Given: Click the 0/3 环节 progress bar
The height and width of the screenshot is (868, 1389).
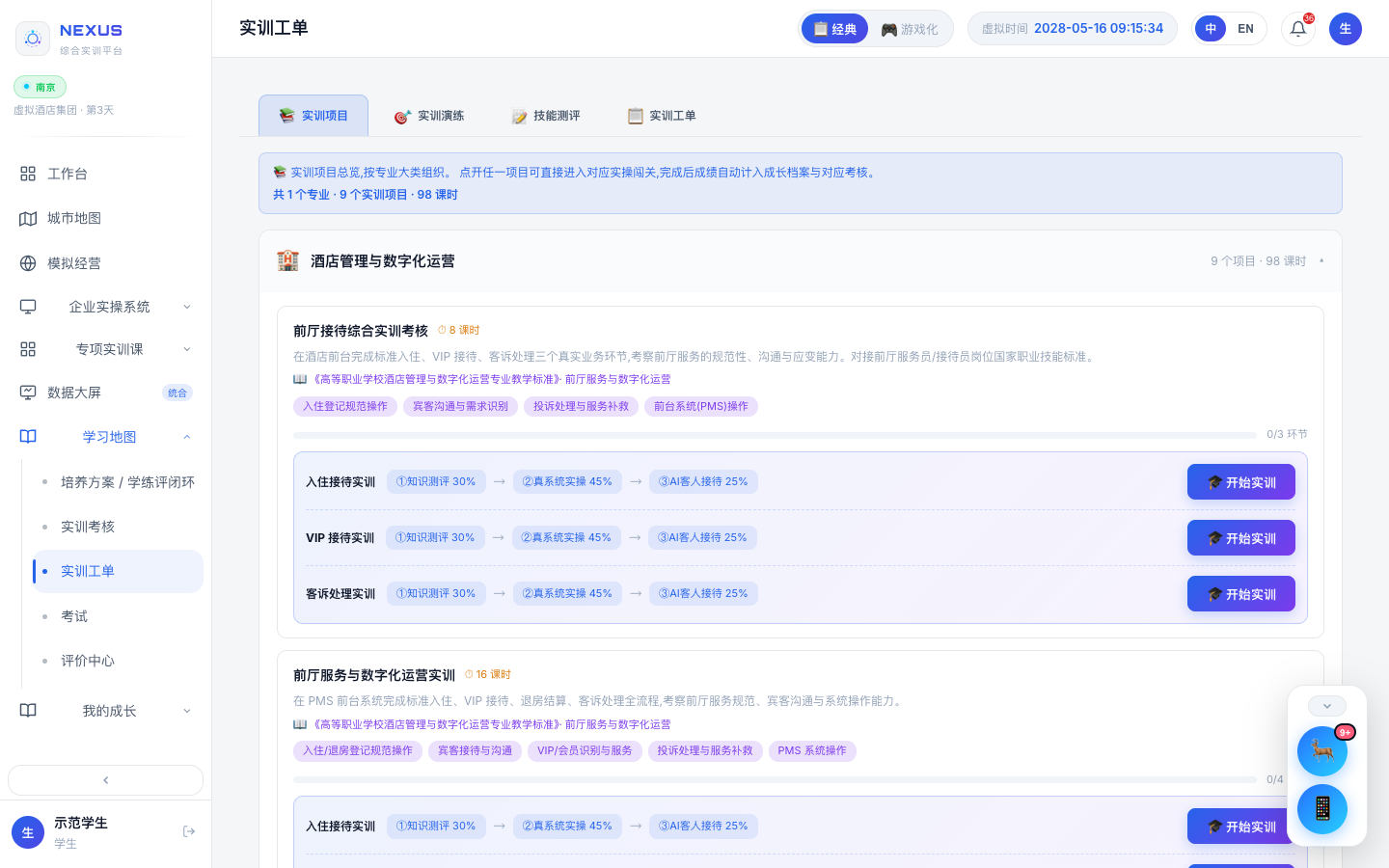Looking at the screenshot, I should pos(775,435).
